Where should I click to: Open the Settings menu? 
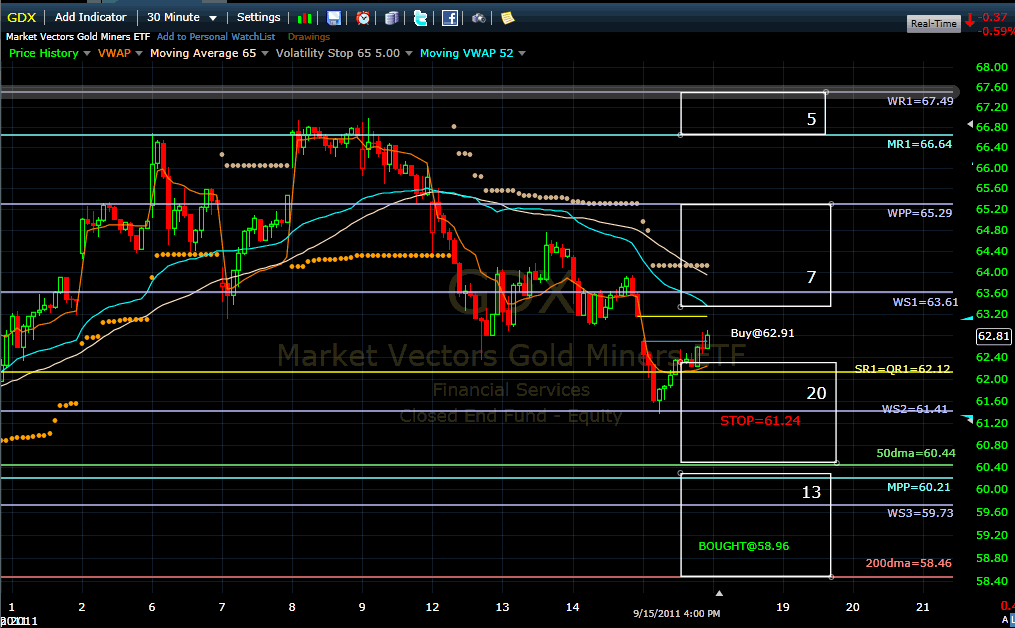(258, 17)
